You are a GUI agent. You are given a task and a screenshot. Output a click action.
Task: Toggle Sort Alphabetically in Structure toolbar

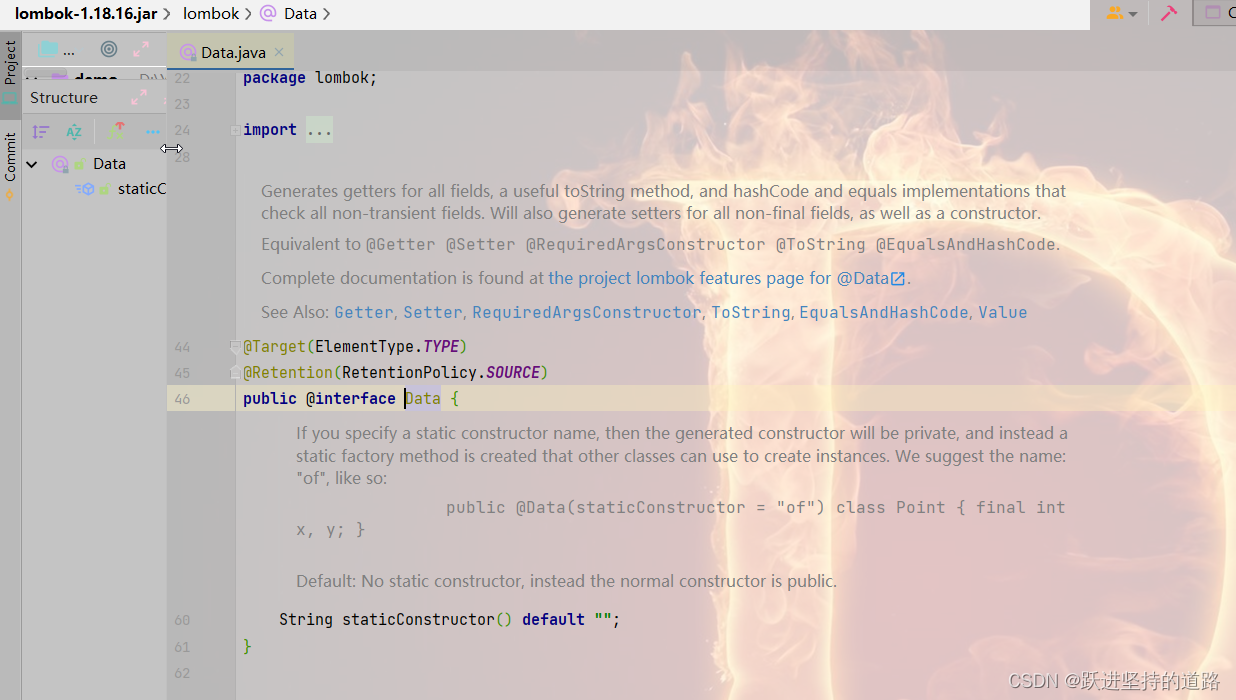(x=74, y=131)
